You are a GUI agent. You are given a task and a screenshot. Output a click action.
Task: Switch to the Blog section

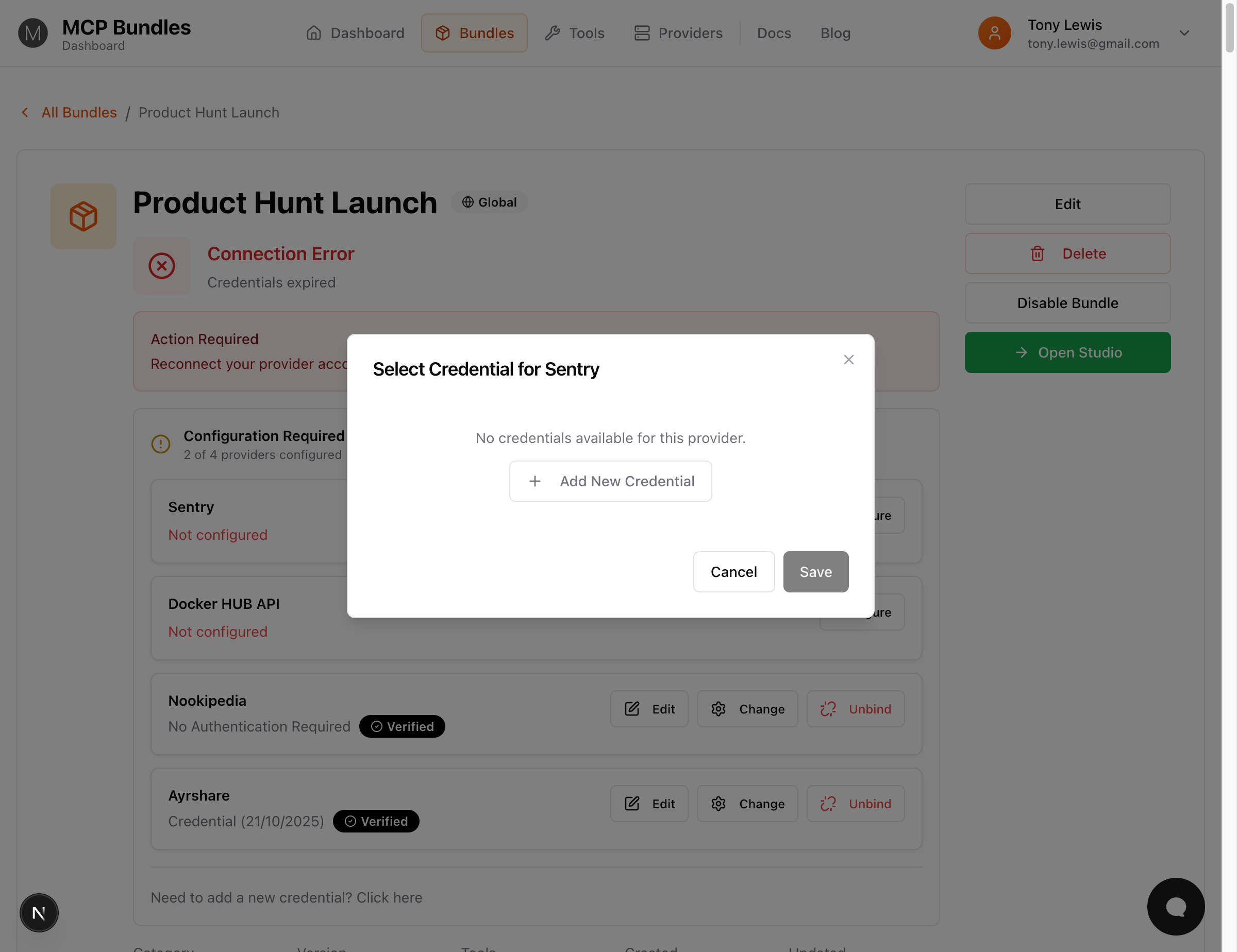tap(835, 33)
